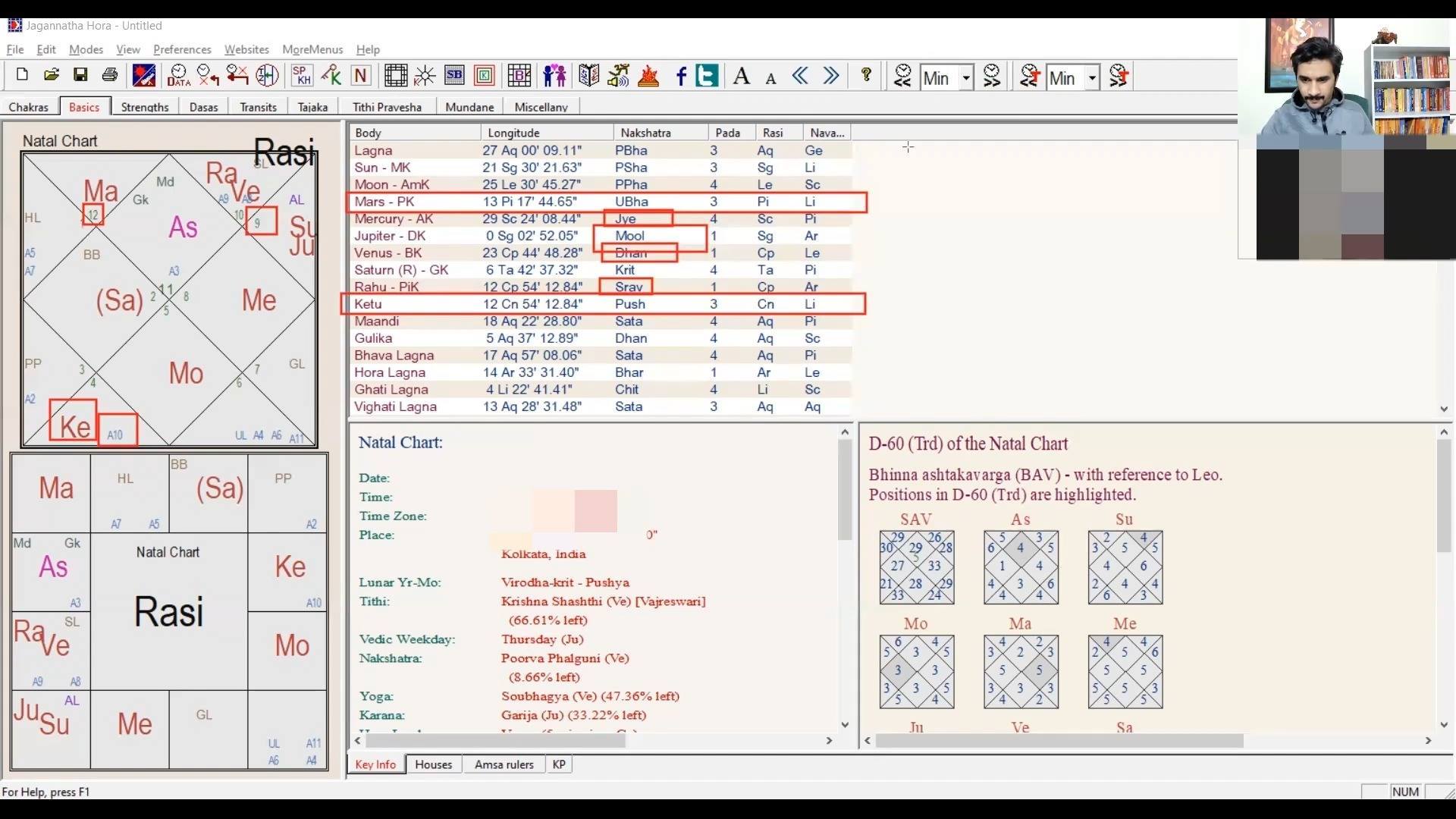This screenshot has height=819, width=1456.
Task: Expand the second Min transit-step dropdown
Action: 1092,77
